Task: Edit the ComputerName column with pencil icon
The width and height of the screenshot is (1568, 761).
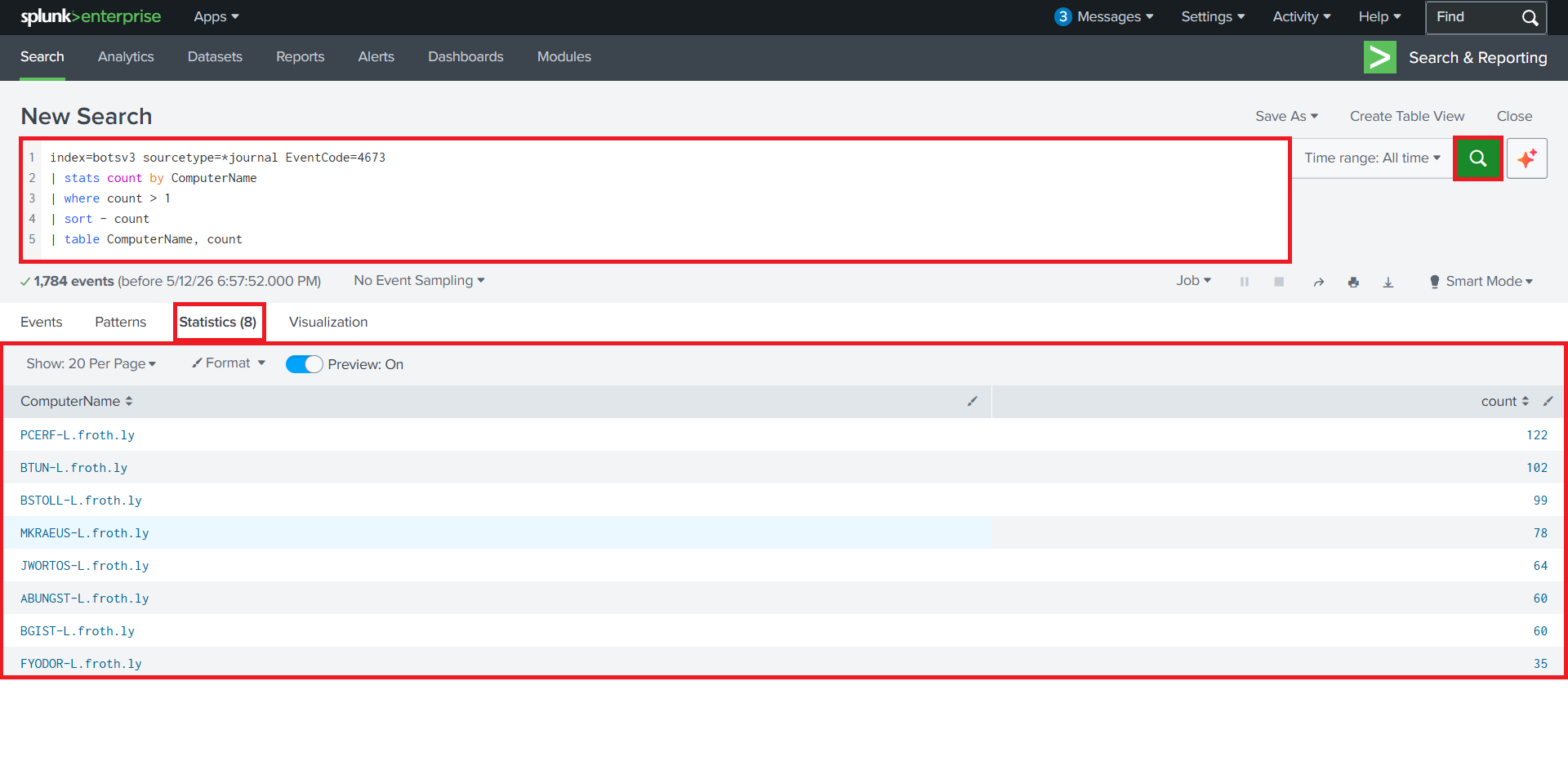Action: point(972,401)
